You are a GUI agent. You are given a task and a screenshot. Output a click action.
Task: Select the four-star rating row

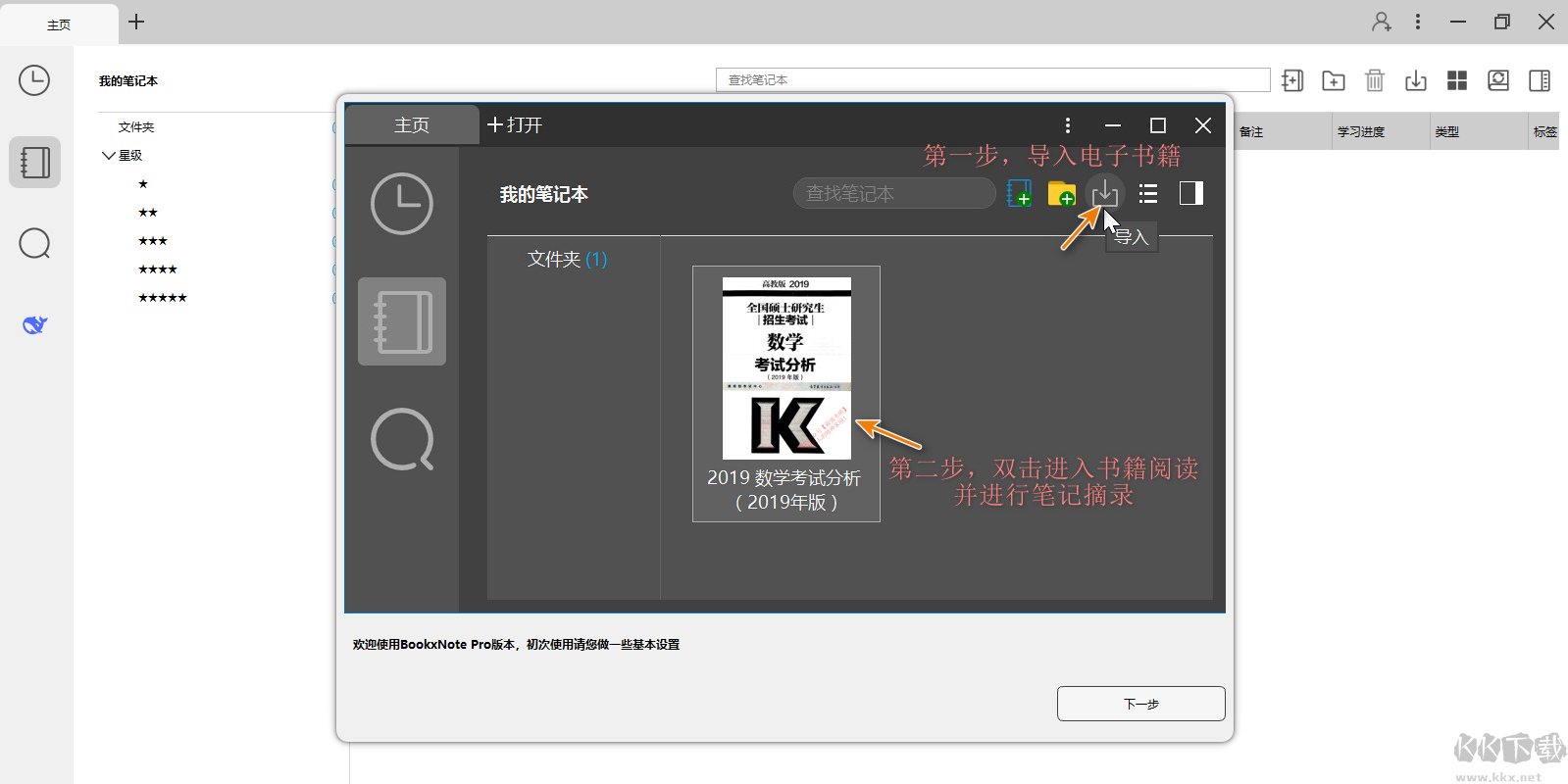click(x=158, y=269)
